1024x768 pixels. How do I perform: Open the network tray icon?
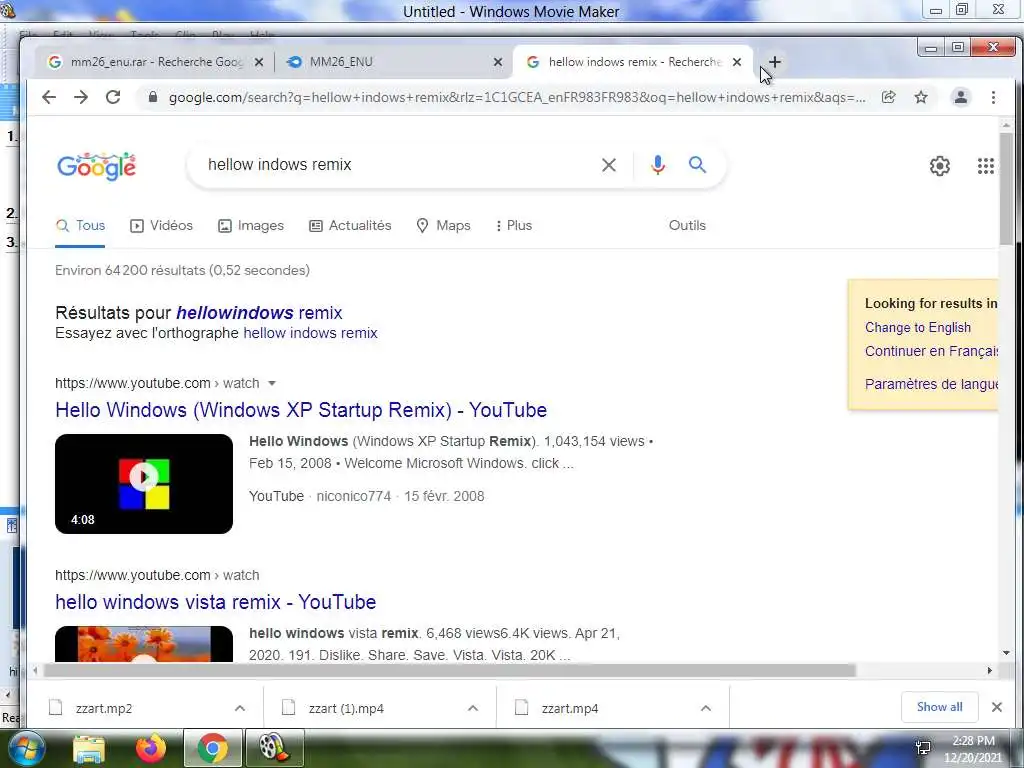[x=923, y=748]
